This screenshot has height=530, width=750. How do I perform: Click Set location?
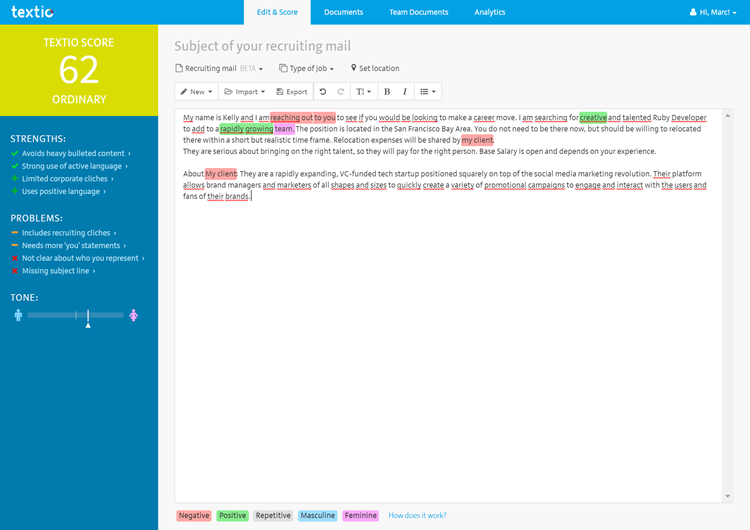375,68
